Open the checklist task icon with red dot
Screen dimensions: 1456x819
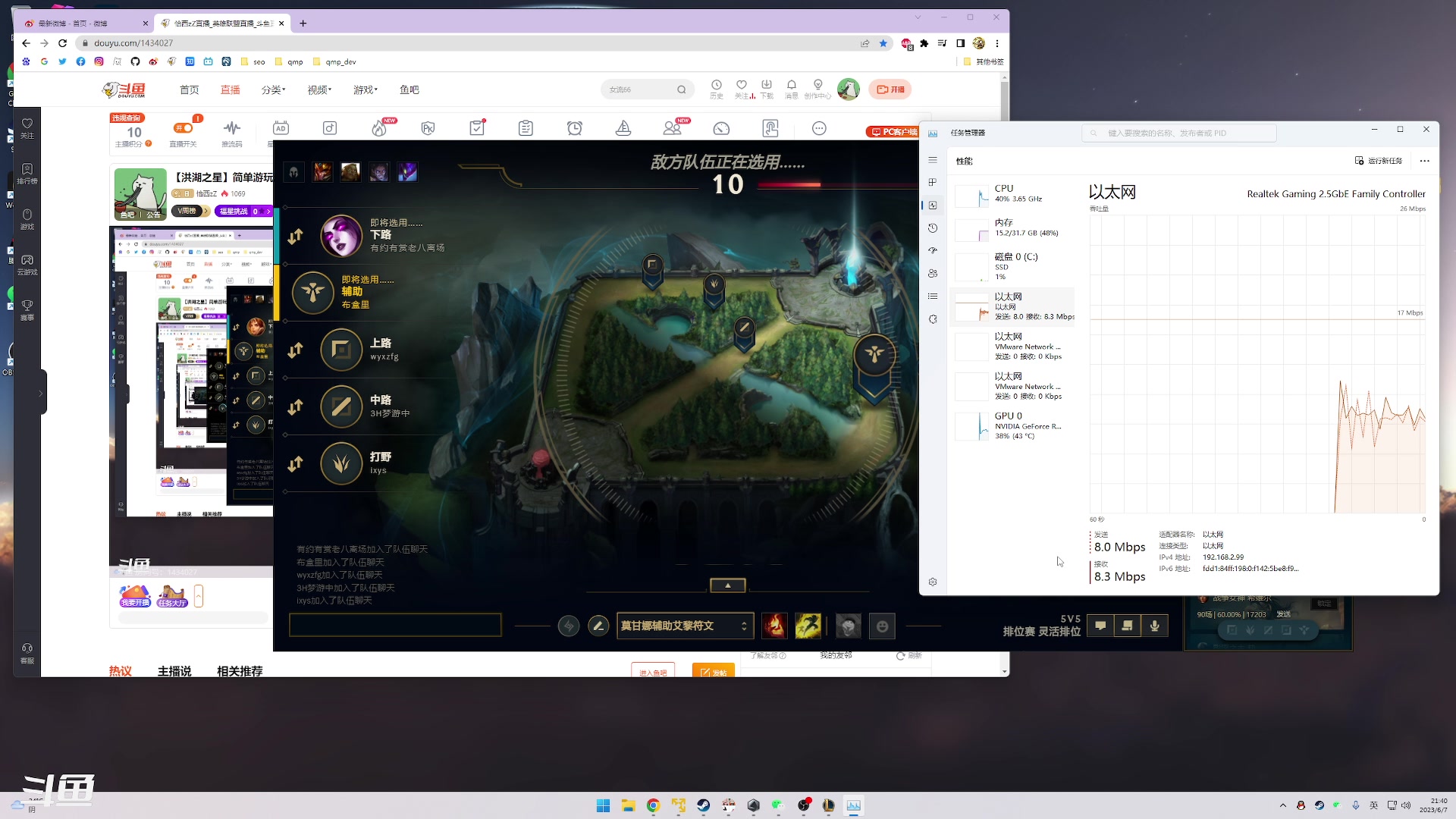477,128
